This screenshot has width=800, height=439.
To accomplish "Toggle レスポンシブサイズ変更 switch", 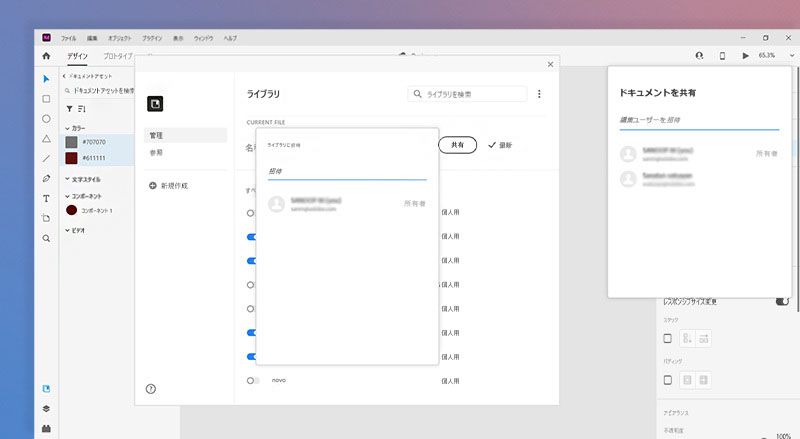I will [782, 301].
